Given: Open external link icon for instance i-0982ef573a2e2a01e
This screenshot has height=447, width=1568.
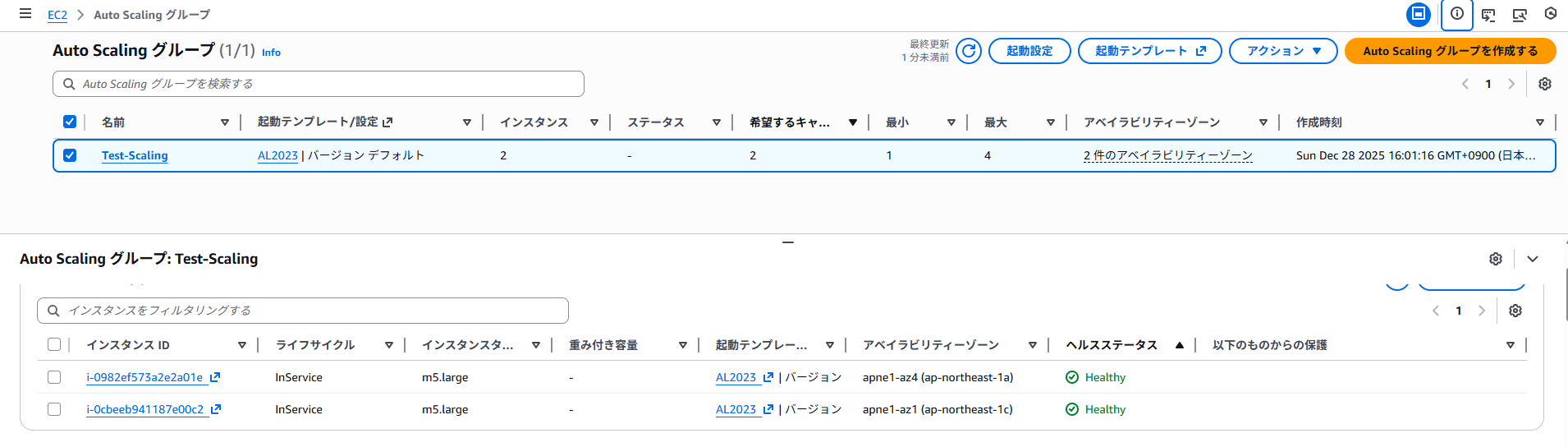Looking at the screenshot, I should pyautogui.click(x=215, y=377).
